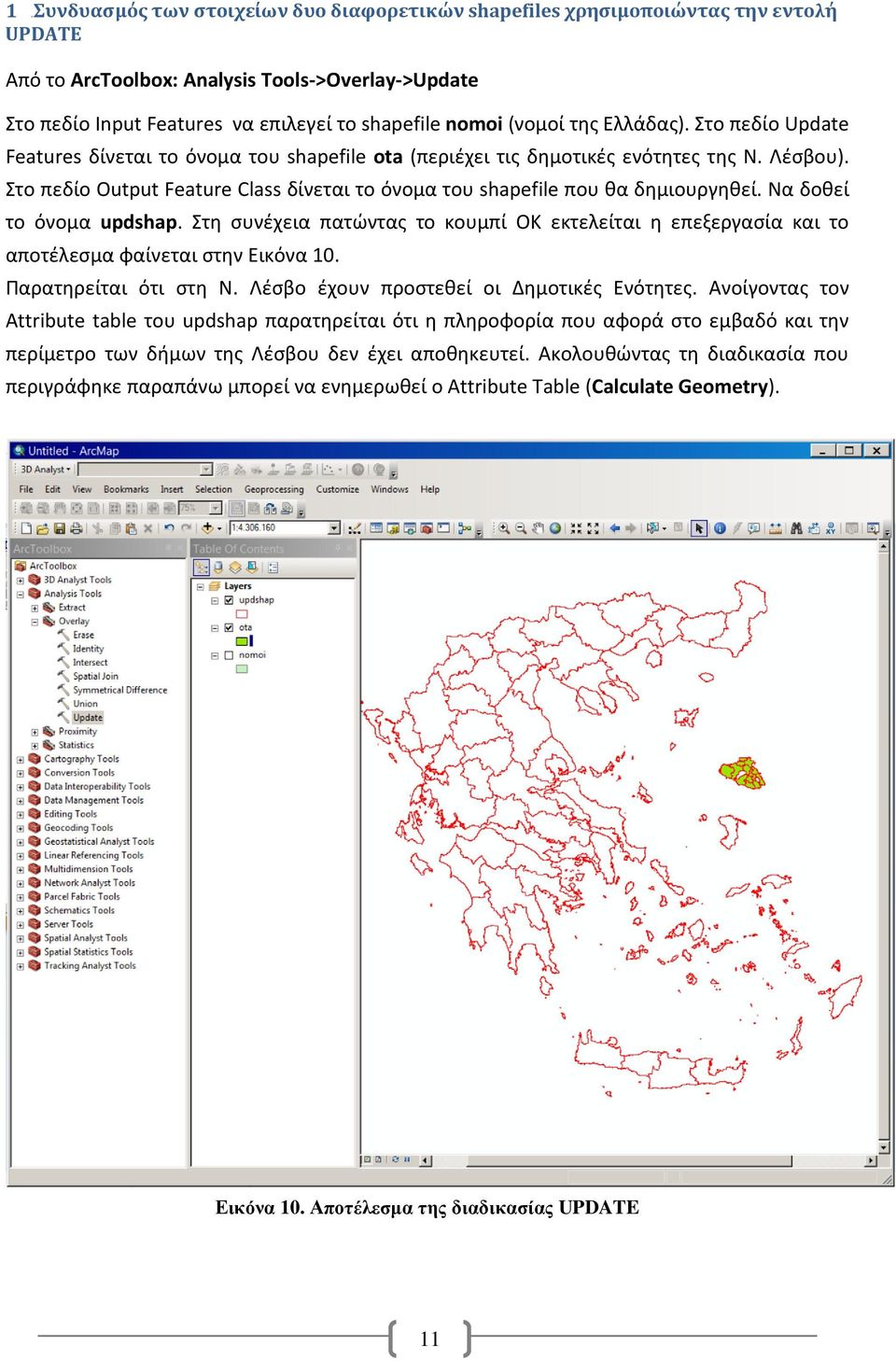Open the 3D Analyst toolbar dropdown menu

[45, 470]
